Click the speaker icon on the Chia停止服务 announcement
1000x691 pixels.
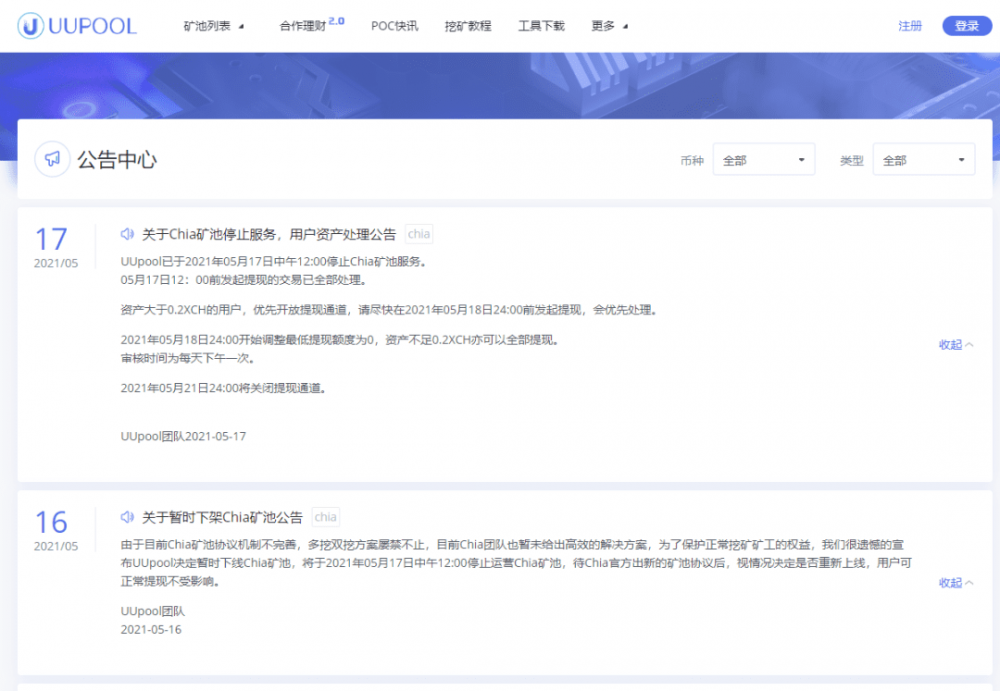[x=127, y=233]
